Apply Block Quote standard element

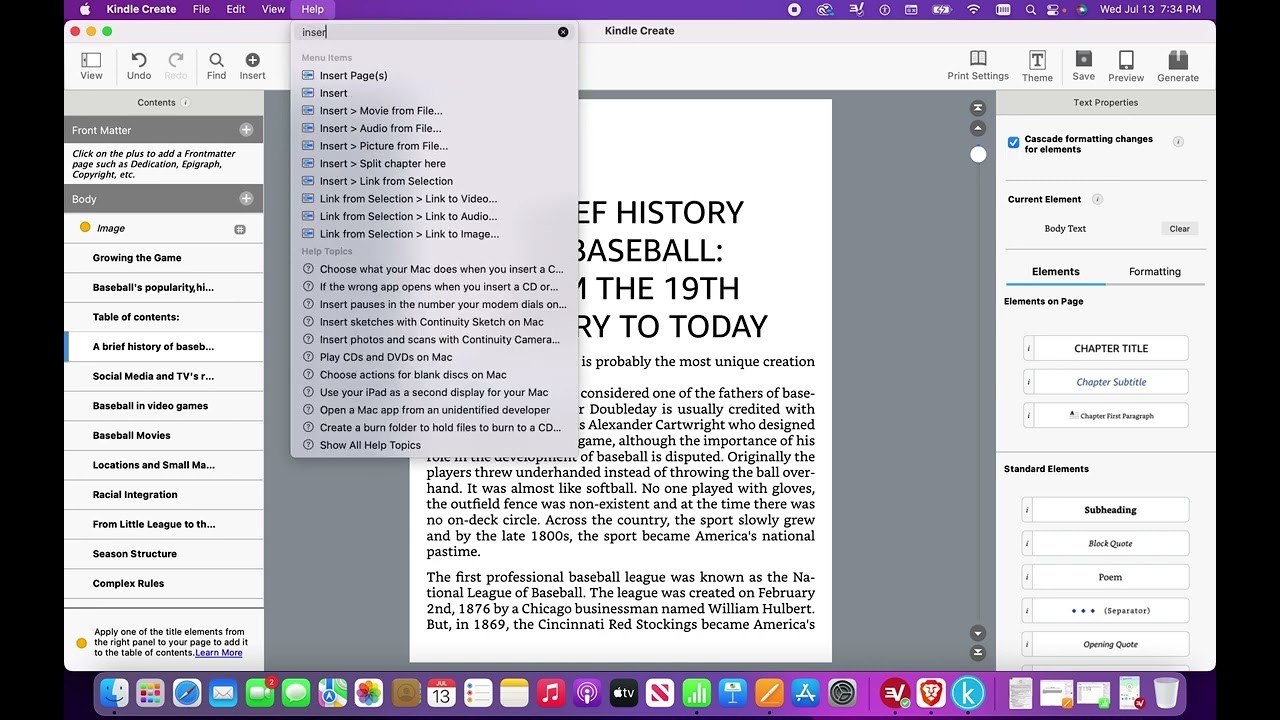tap(1110, 544)
